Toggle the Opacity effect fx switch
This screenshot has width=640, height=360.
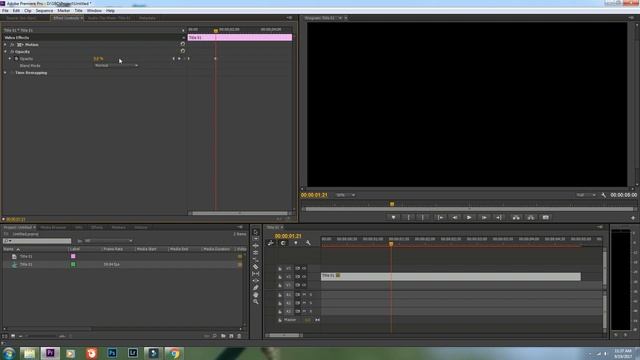[12, 52]
